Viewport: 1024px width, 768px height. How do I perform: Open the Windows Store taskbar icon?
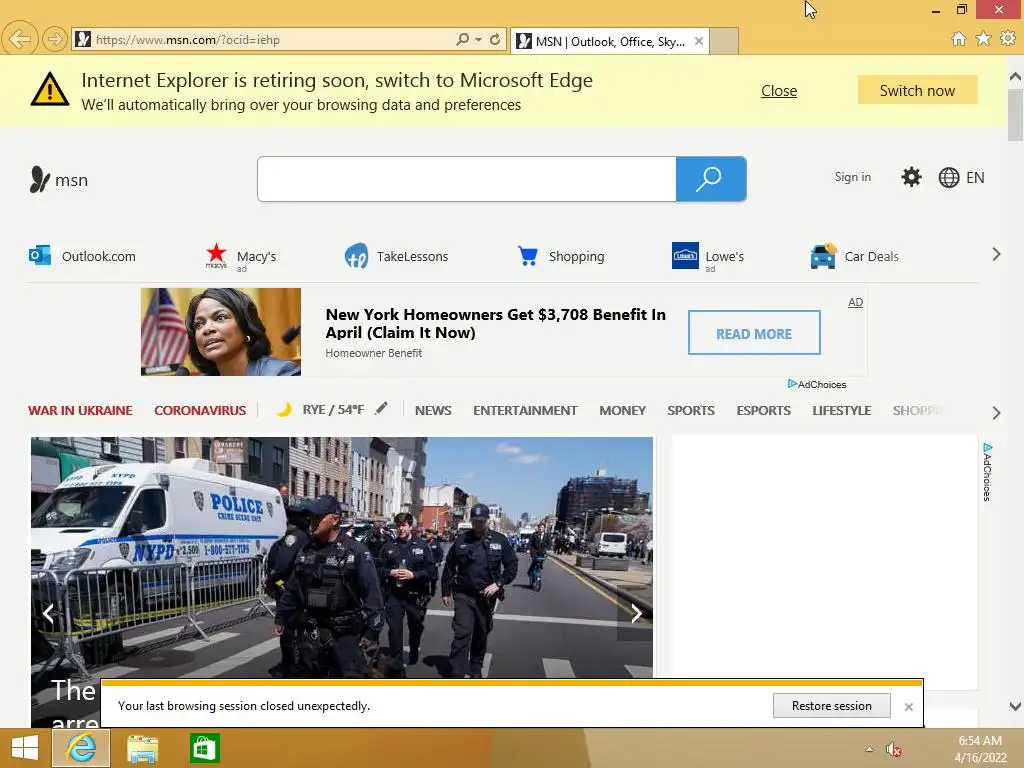[x=204, y=748]
